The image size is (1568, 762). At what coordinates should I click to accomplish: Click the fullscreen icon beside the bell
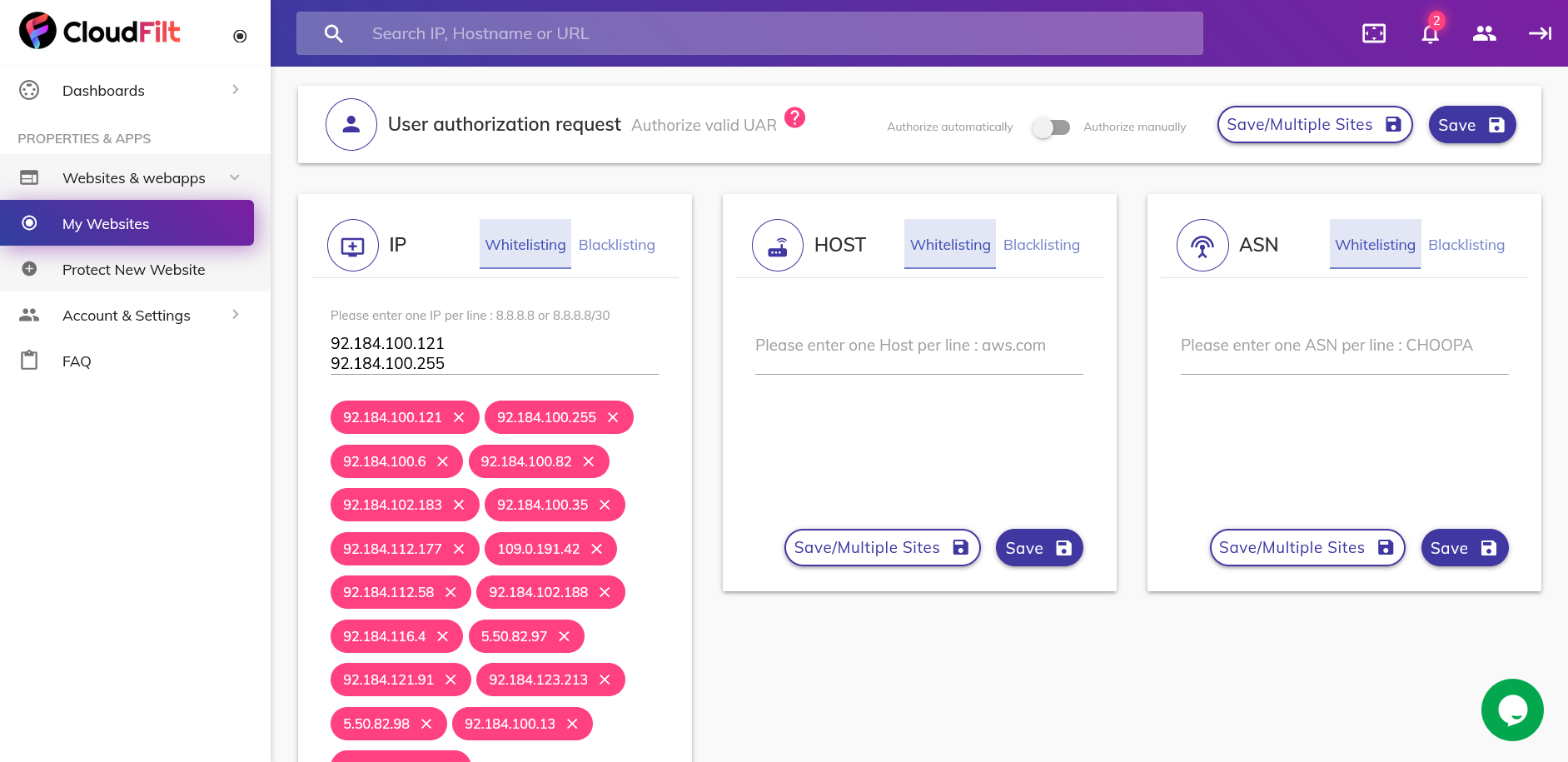coord(1373,33)
